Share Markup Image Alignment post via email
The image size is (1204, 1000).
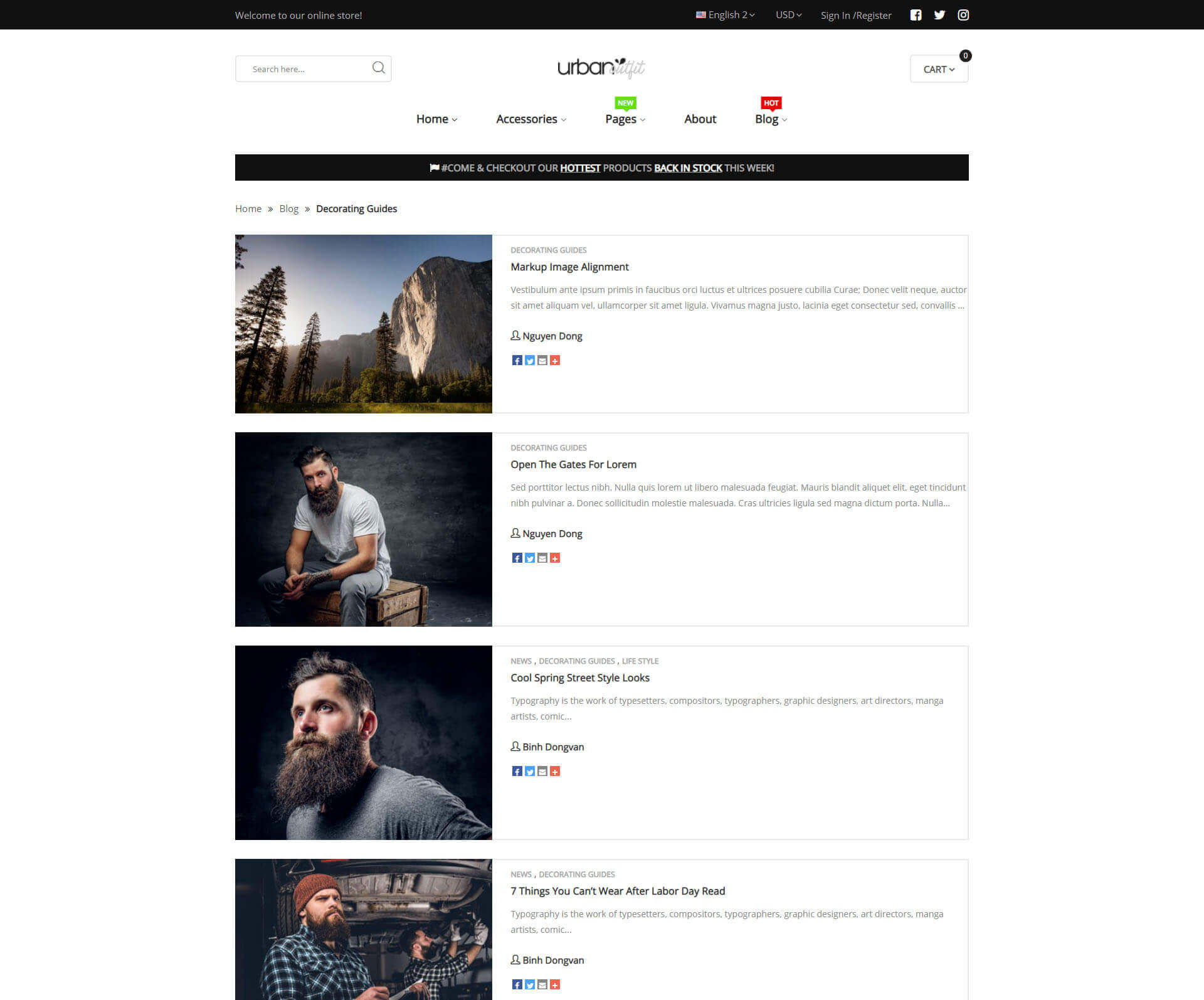coord(542,360)
